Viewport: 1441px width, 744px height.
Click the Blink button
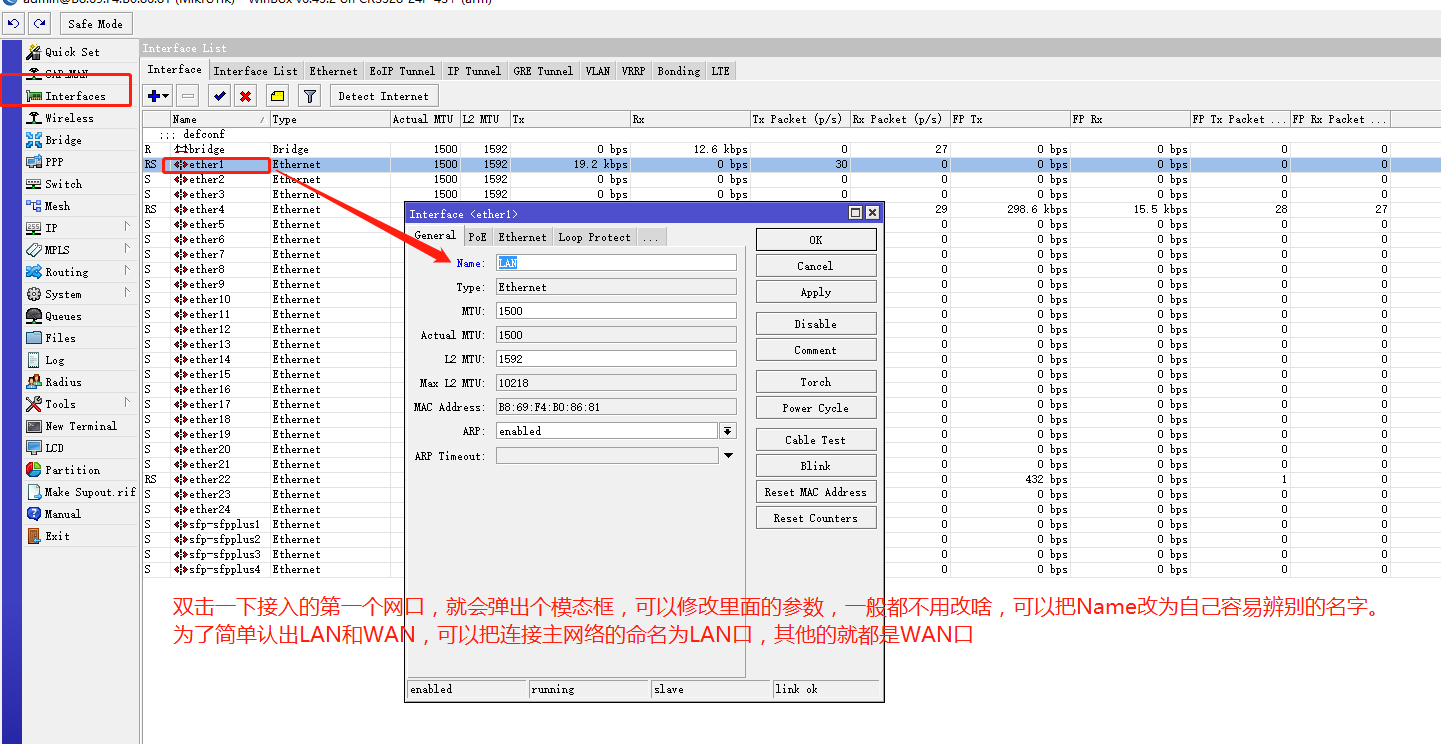816,466
